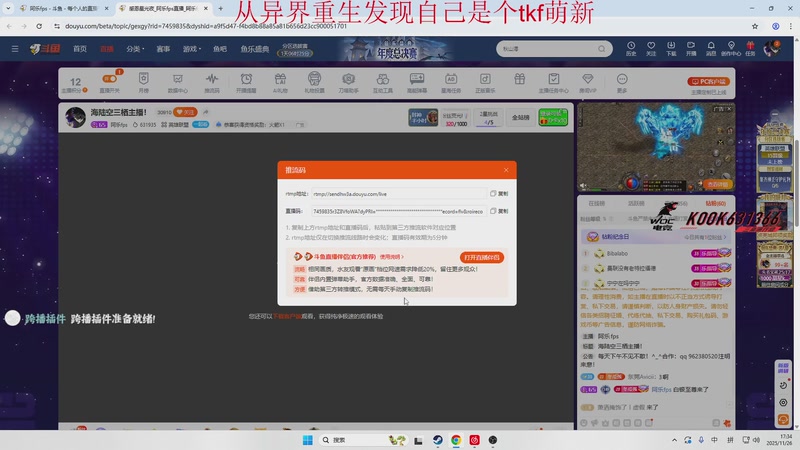Open 鱼吧 in the top navigation
Image resolution: width=800 pixels, height=450 pixels.
pyautogui.click(x=220, y=49)
